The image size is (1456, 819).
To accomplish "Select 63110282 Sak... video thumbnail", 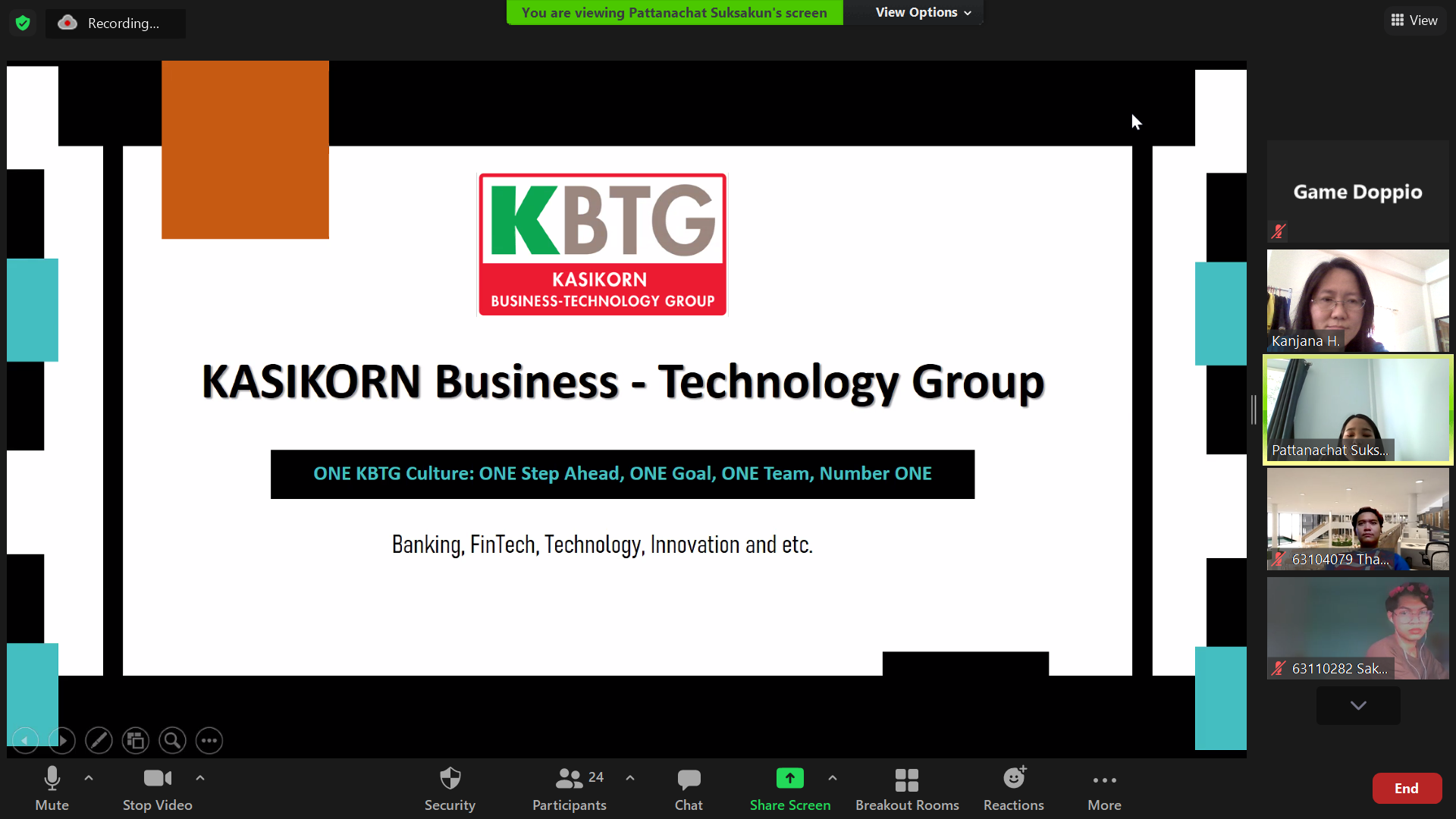I will point(1357,629).
